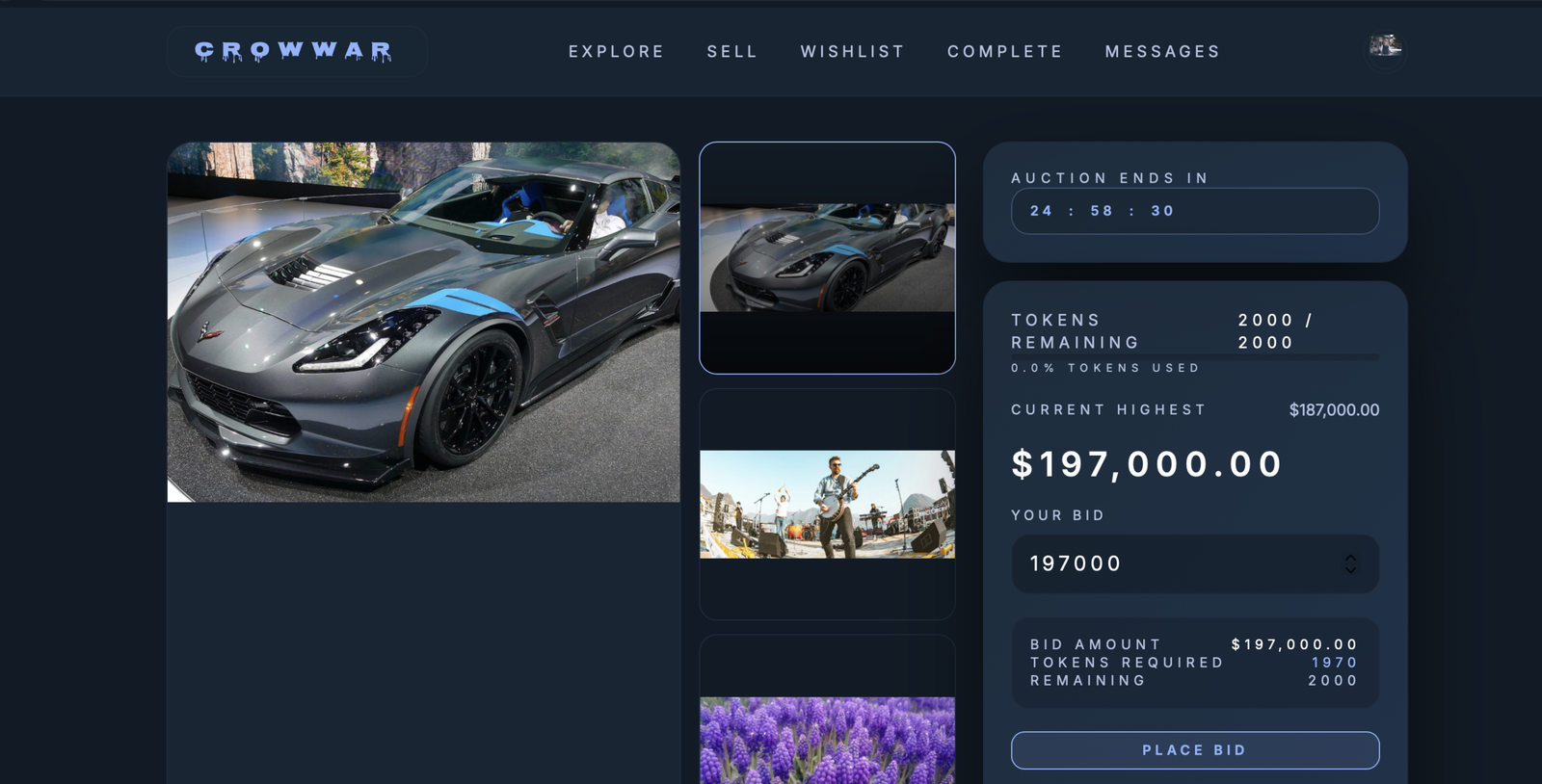The height and width of the screenshot is (784, 1542).
Task: Select the purple flowers thumbnail
Action: tap(827, 710)
